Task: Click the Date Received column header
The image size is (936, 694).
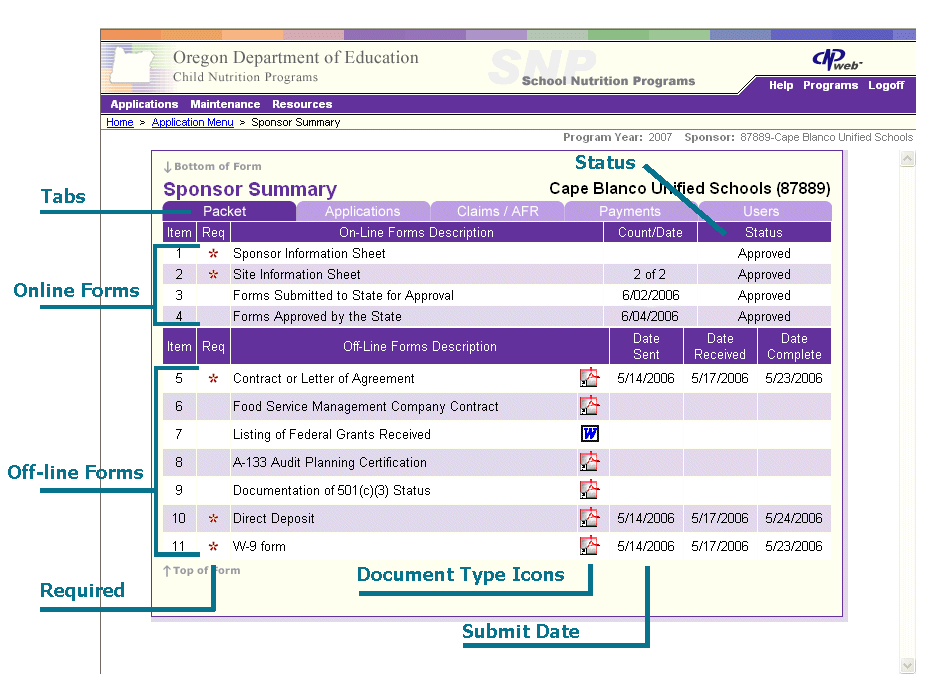Action: click(x=720, y=346)
